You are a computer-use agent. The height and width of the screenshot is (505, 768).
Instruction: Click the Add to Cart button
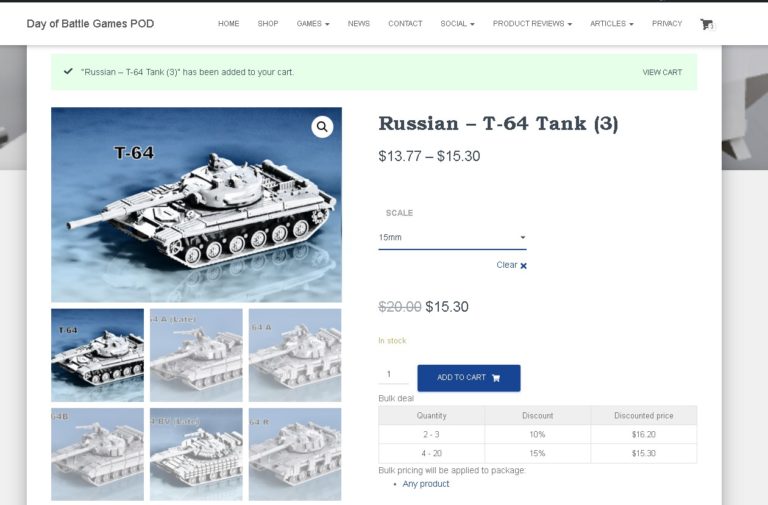point(469,378)
